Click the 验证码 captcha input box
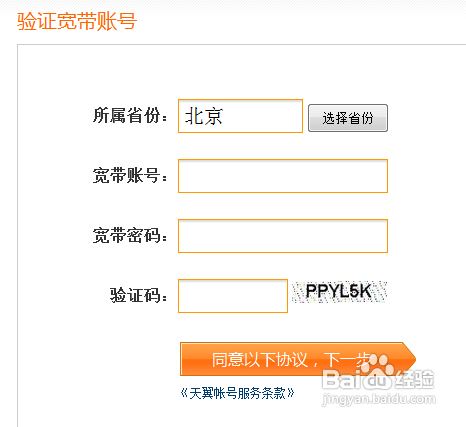This screenshot has width=466, height=427. [233, 296]
